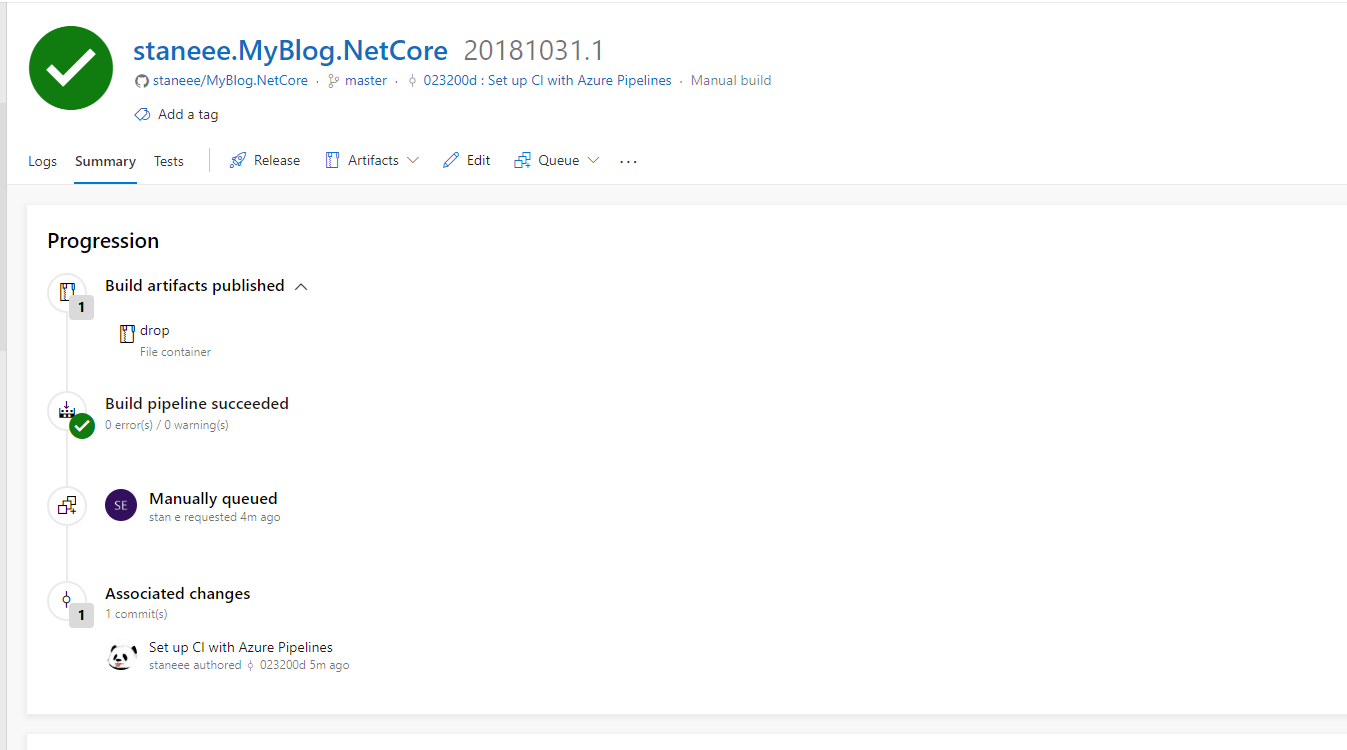Open the 023200d commit link in header
Screen dimensions: 1347x750
click(x=547, y=81)
